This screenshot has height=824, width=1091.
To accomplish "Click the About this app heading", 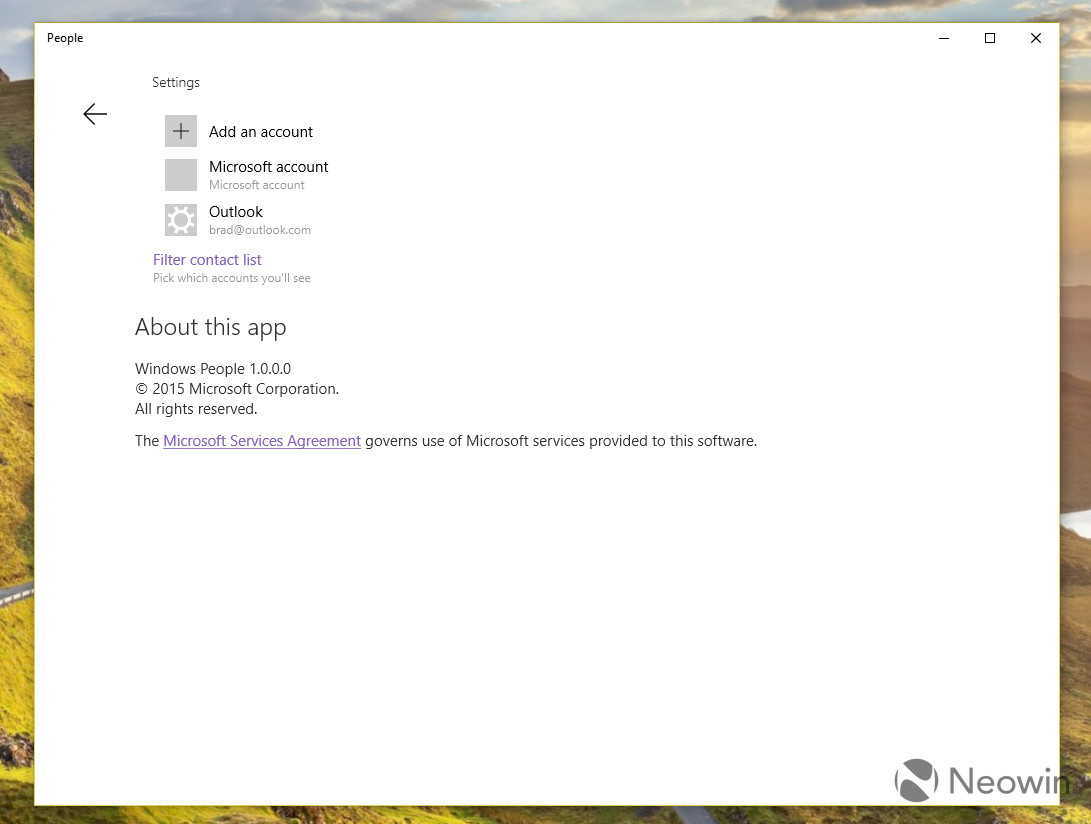I will pyautogui.click(x=211, y=328).
